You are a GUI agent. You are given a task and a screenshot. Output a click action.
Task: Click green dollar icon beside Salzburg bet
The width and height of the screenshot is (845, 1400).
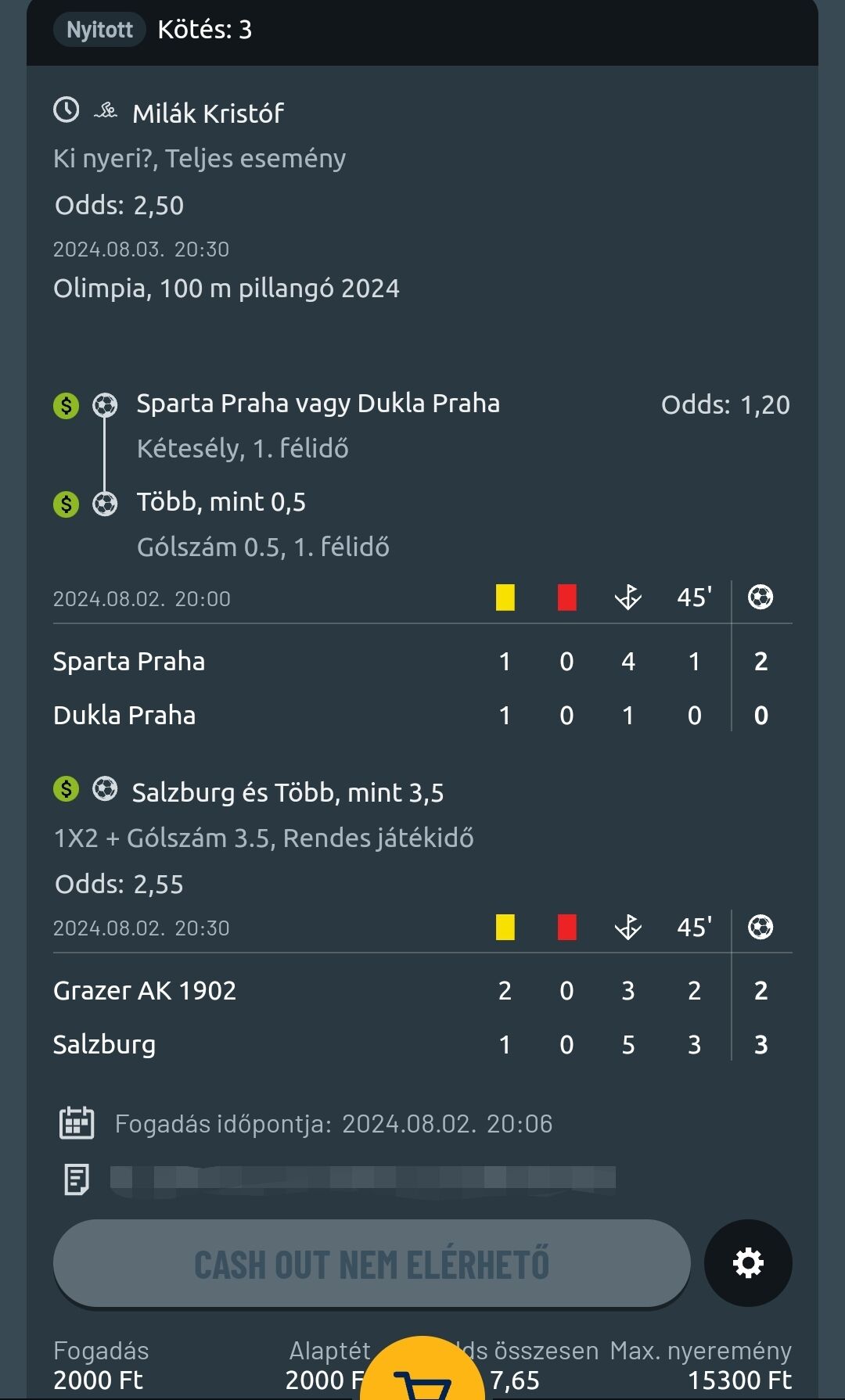point(67,789)
